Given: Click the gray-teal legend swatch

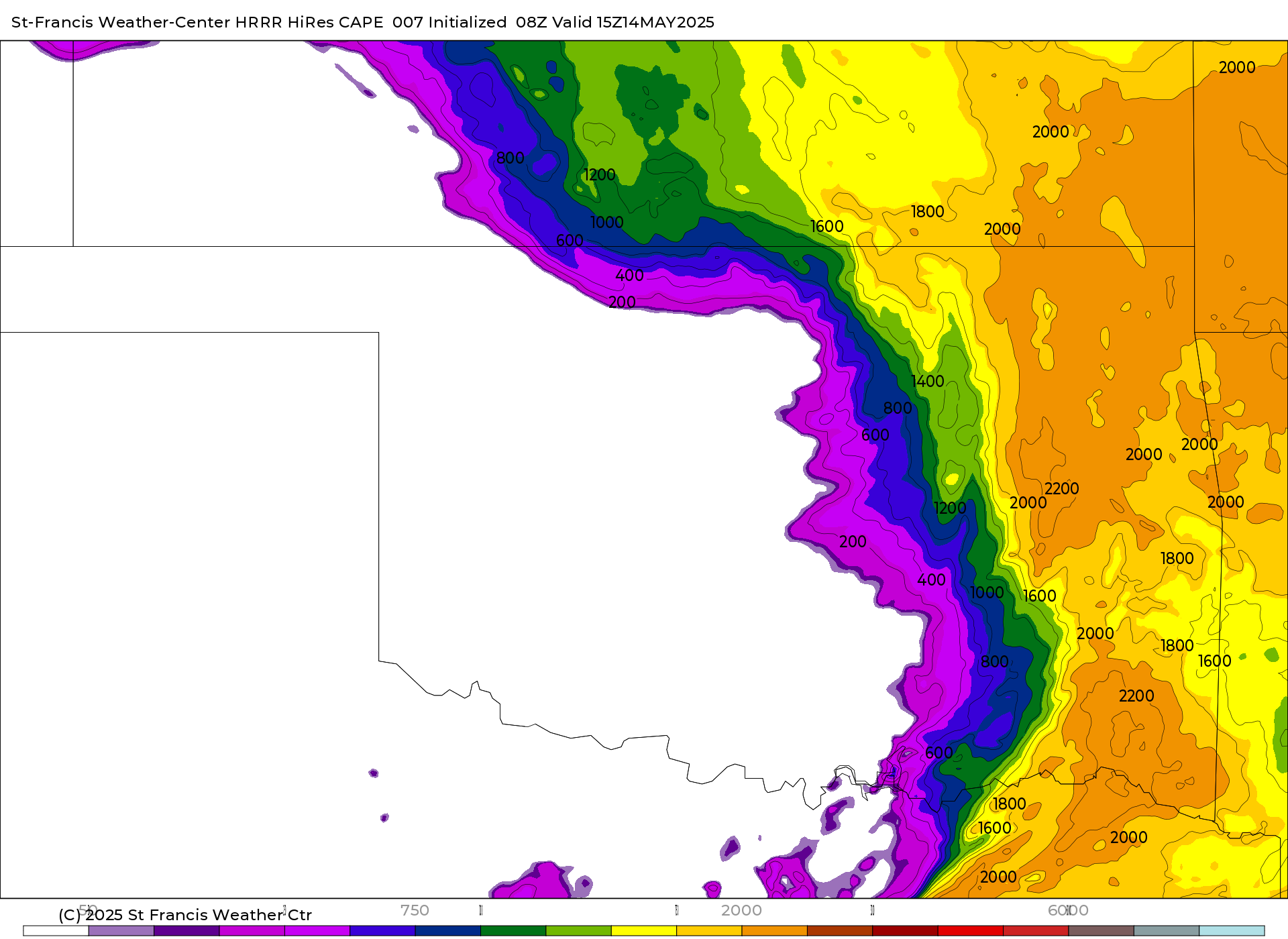Looking at the screenshot, I should point(1166,931).
